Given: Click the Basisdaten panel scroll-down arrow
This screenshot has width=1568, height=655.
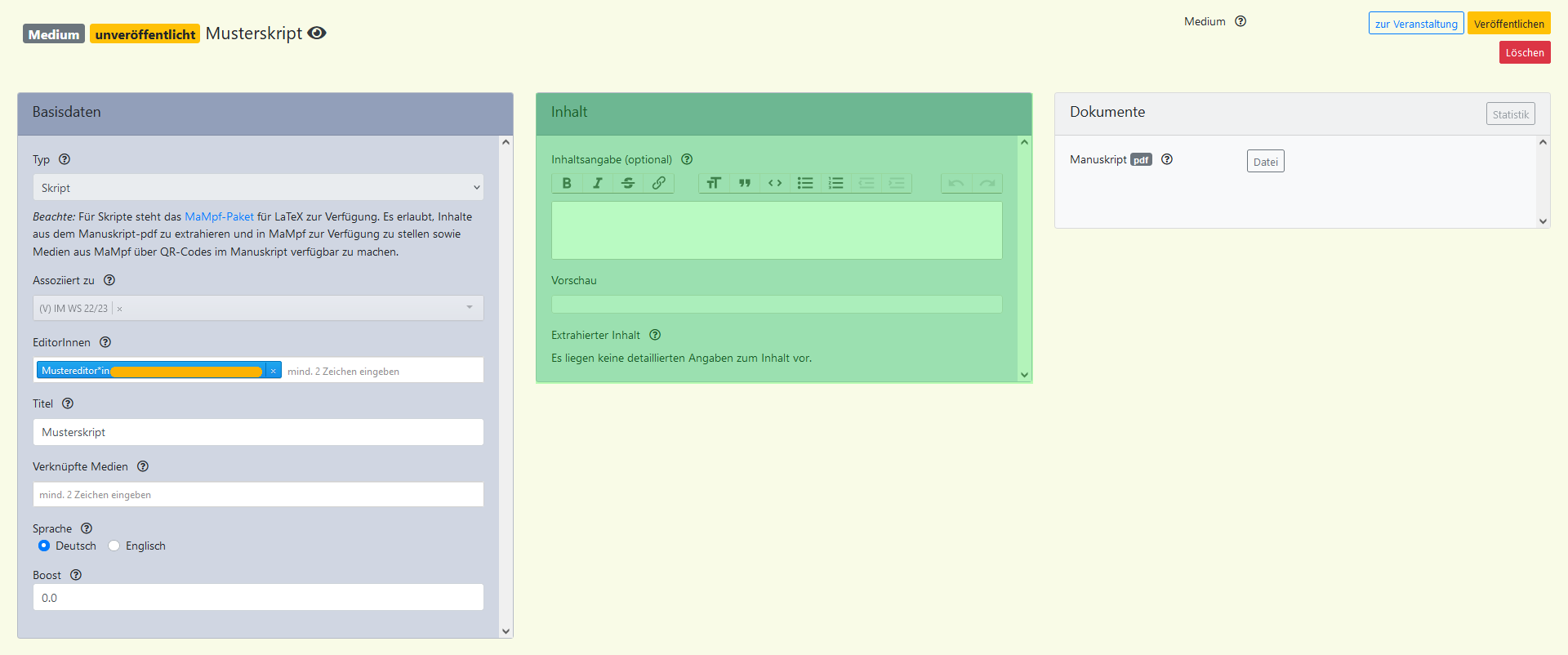Looking at the screenshot, I should pyautogui.click(x=506, y=631).
